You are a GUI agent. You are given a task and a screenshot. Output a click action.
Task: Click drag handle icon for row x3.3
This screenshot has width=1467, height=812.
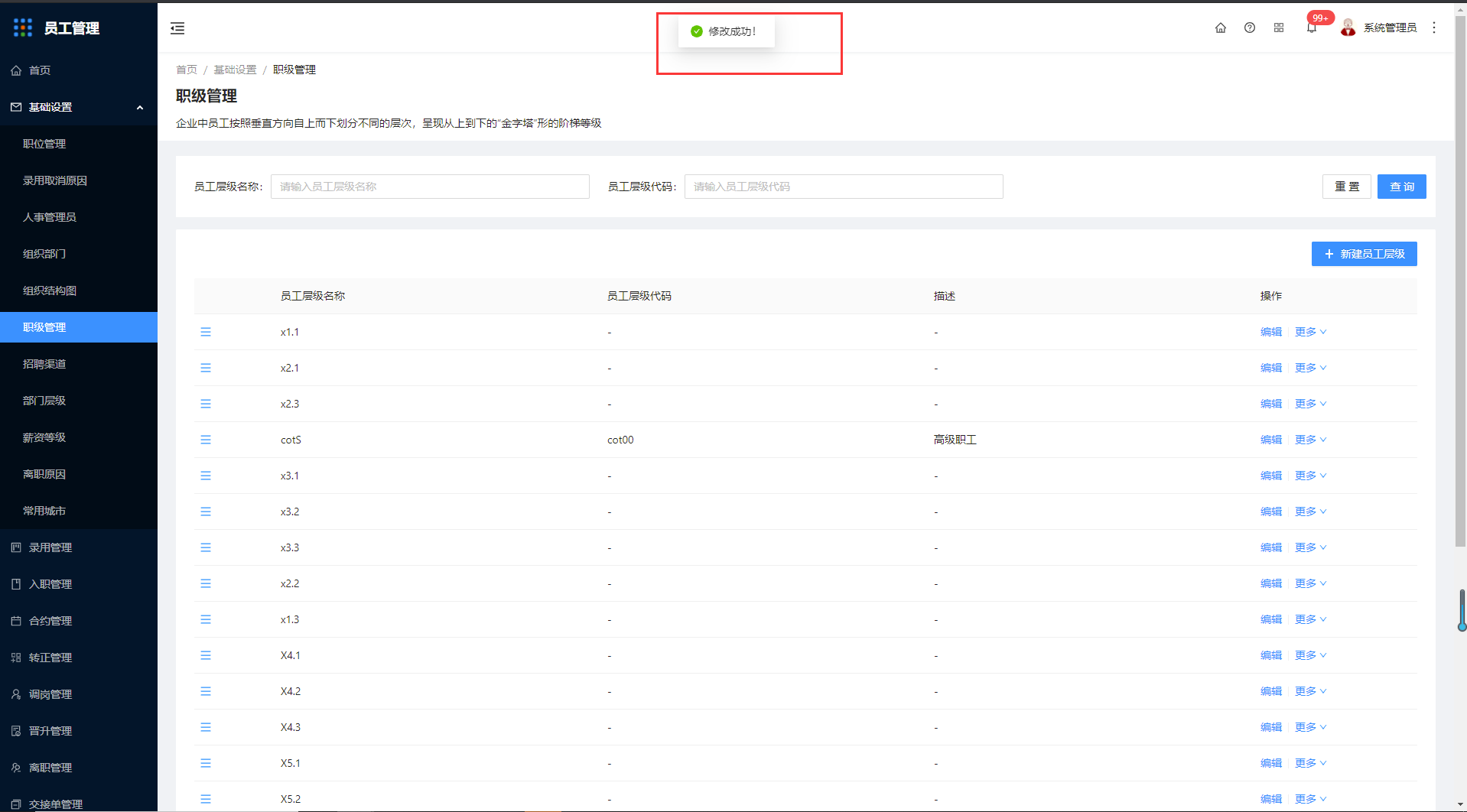[x=206, y=547]
